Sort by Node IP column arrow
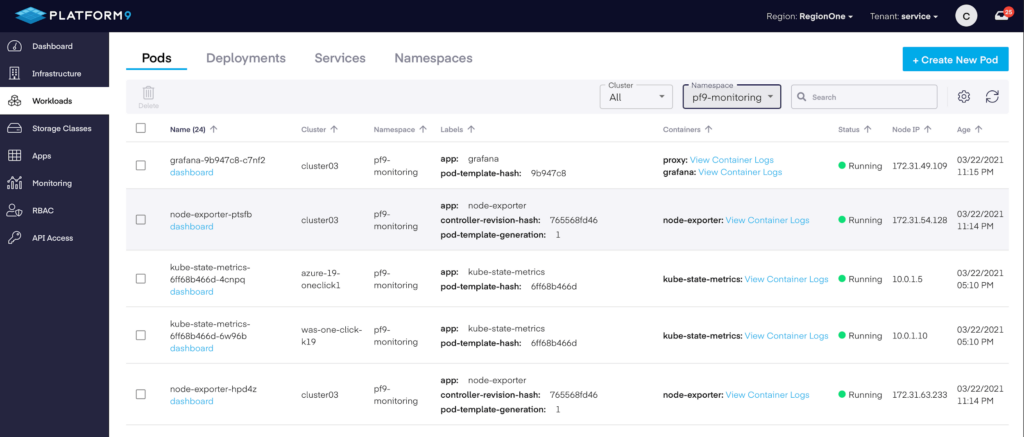The width and height of the screenshot is (1024, 437). (927, 129)
